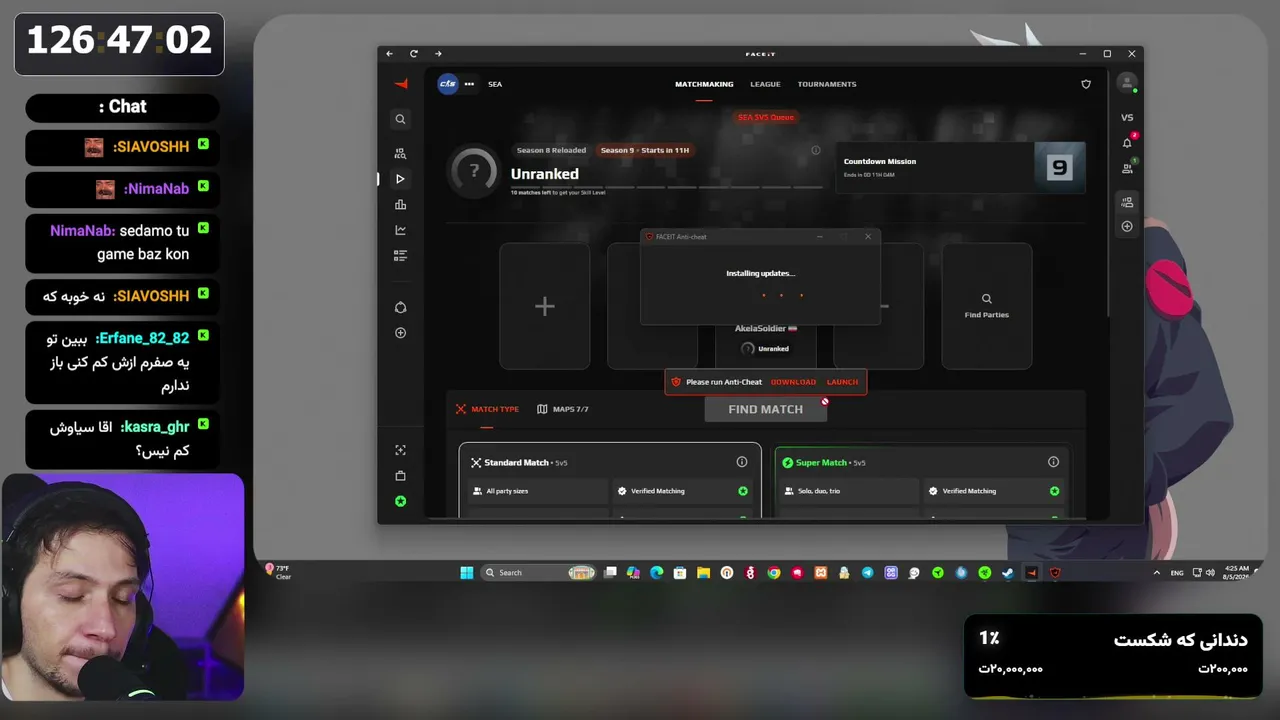Switch to the MATCHMAKING tab
The width and height of the screenshot is (1280, 720).
(704, 84)
